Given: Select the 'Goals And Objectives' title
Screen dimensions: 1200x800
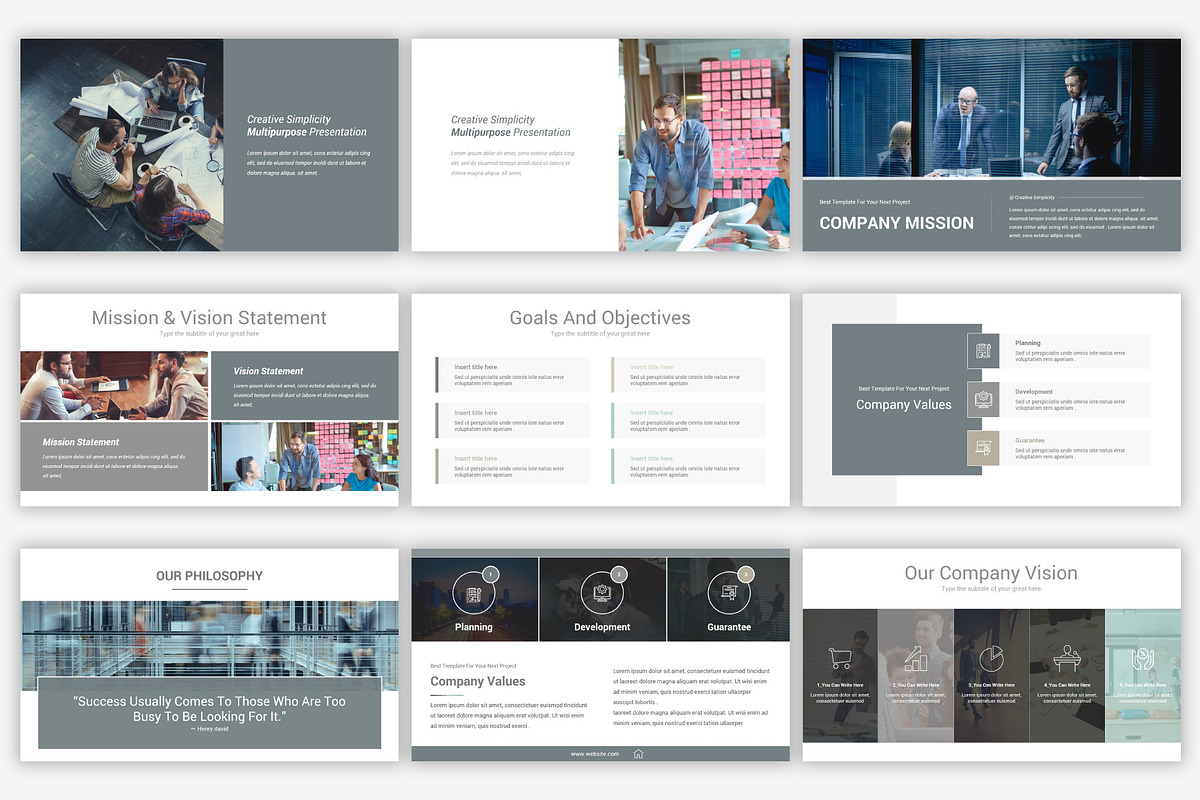Looking at the screenshot, I should (x=600, y=318).
